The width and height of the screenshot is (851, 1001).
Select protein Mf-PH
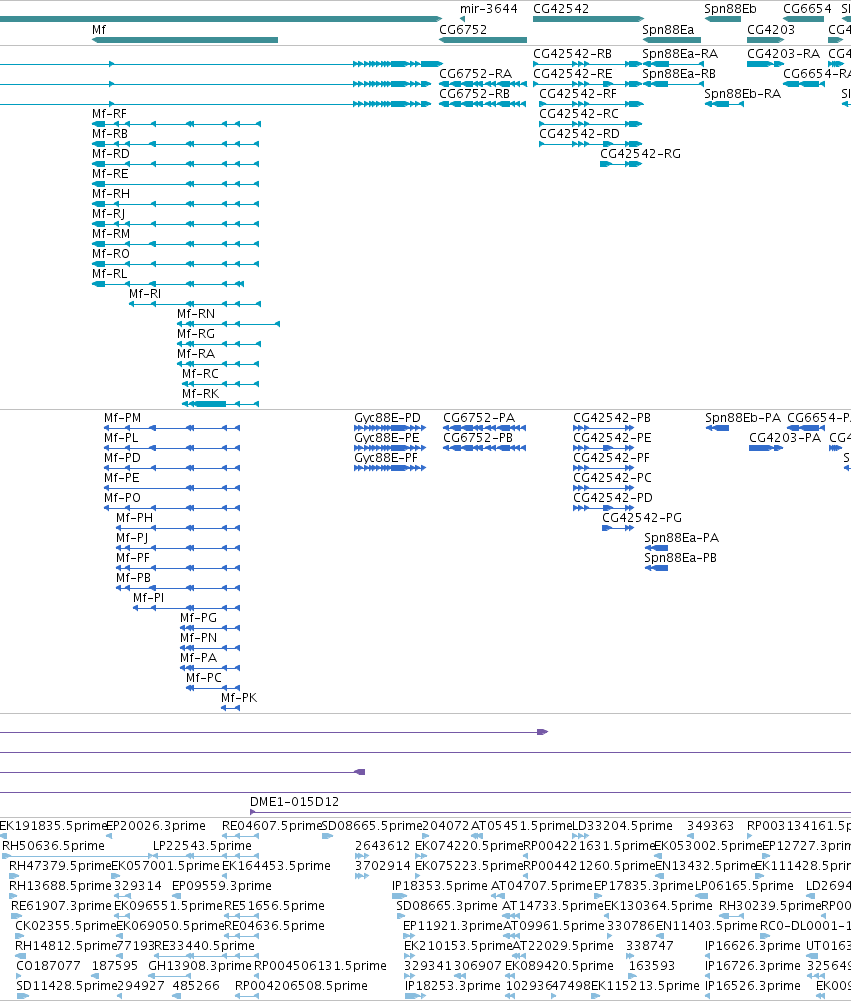click(x=178, y=528)
